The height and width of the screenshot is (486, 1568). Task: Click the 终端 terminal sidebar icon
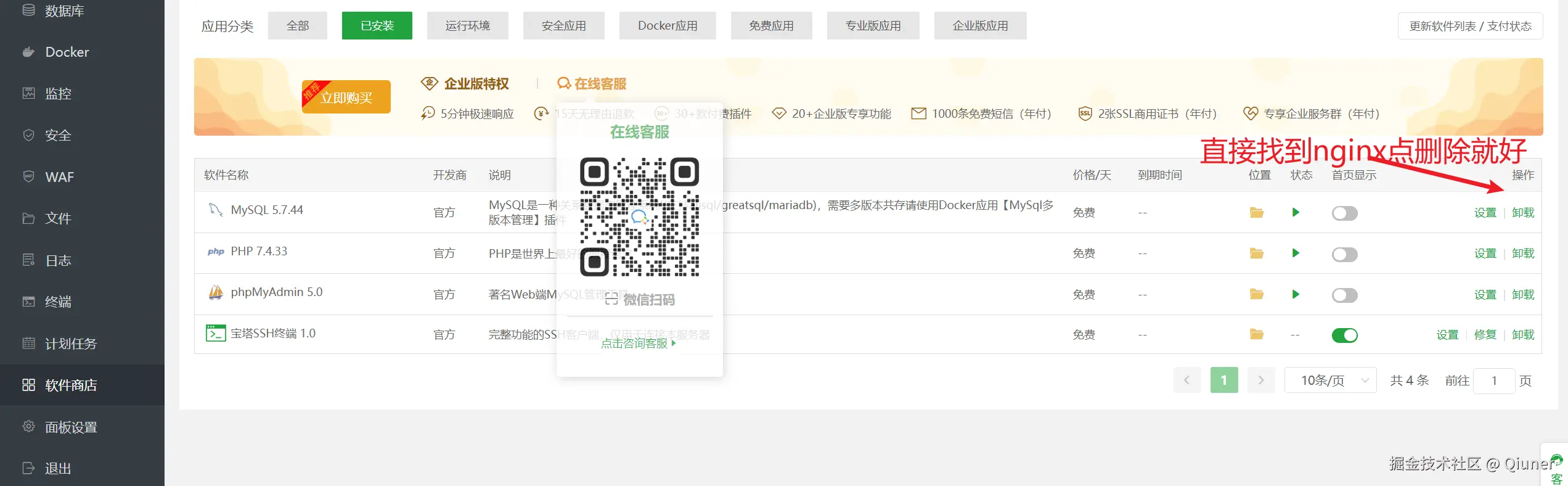[x=28, y=302]
